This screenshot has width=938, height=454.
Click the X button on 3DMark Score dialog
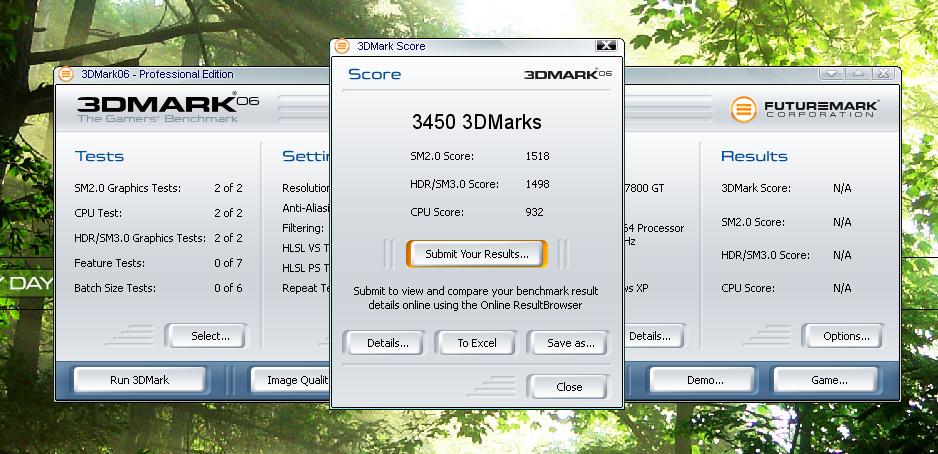pos(606,45)
